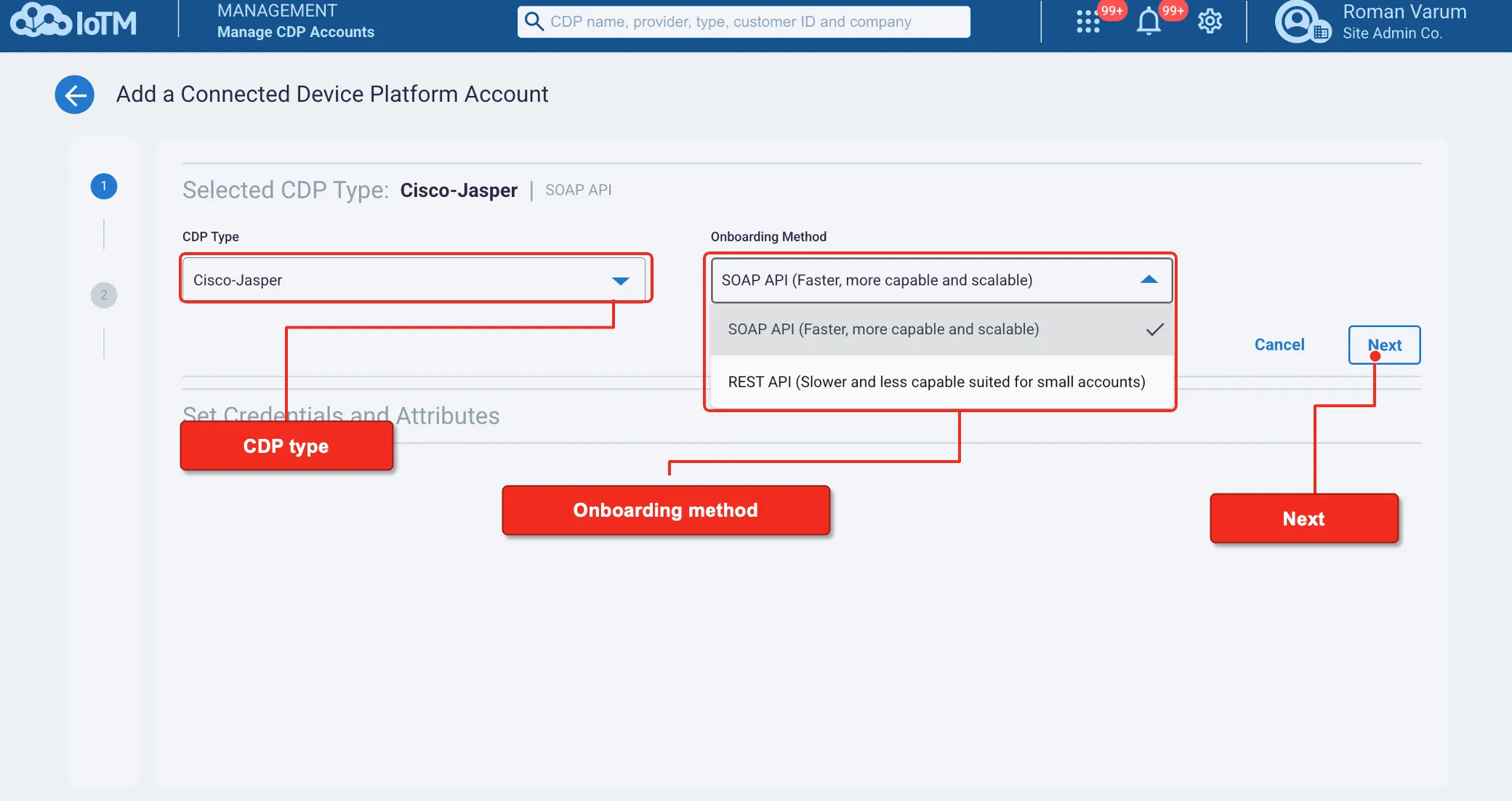Screen dimensions: 1512x801
Task: Go back using the blue arrow button
Action: pos(75,94)
